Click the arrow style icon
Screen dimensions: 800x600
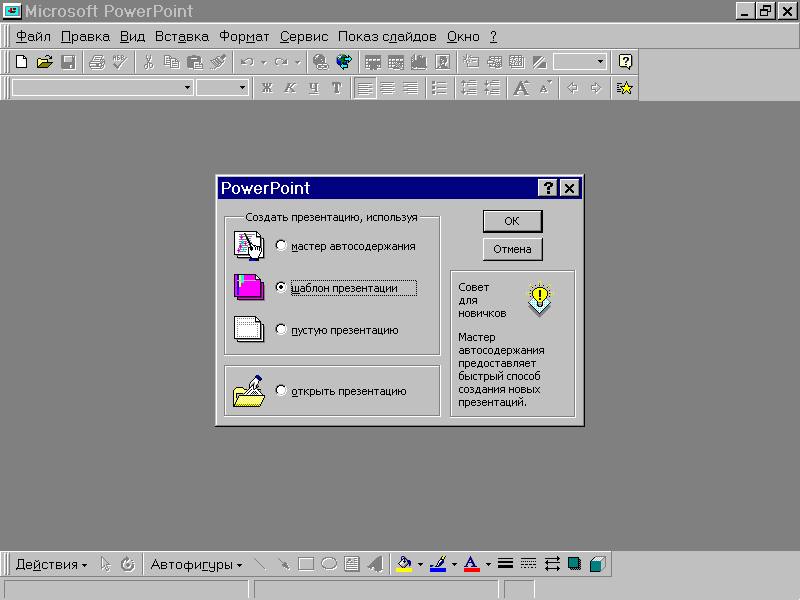click(552, 564)
